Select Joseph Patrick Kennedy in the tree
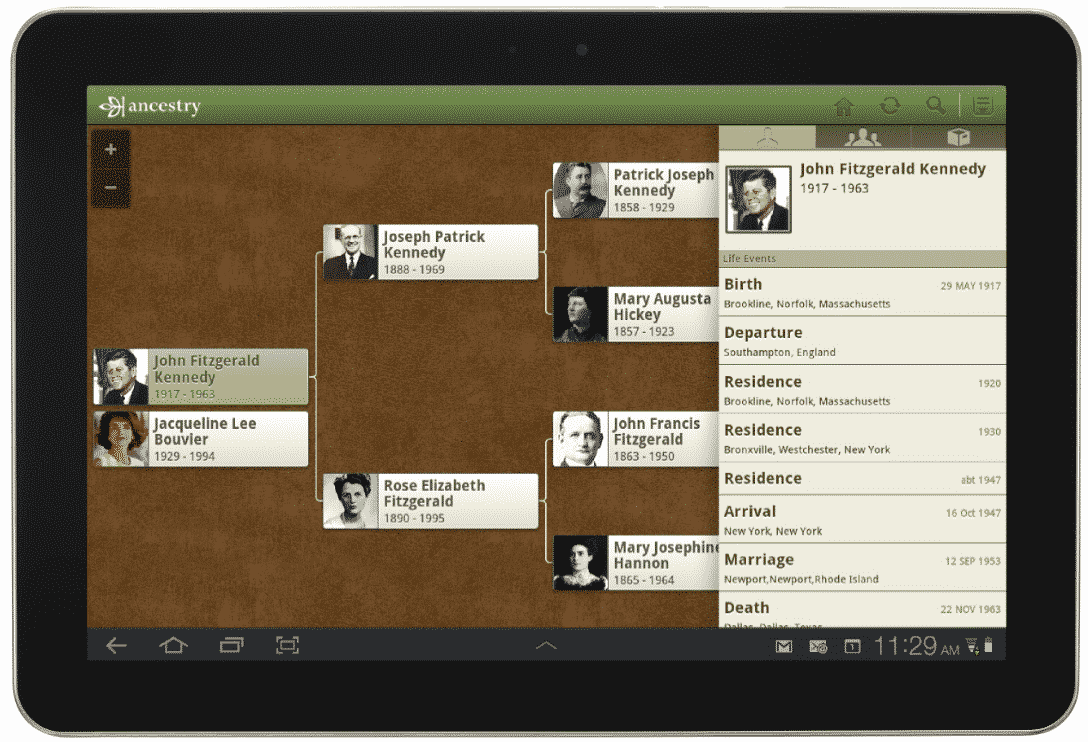The image size is (1088, 742). tap(431, 252)
